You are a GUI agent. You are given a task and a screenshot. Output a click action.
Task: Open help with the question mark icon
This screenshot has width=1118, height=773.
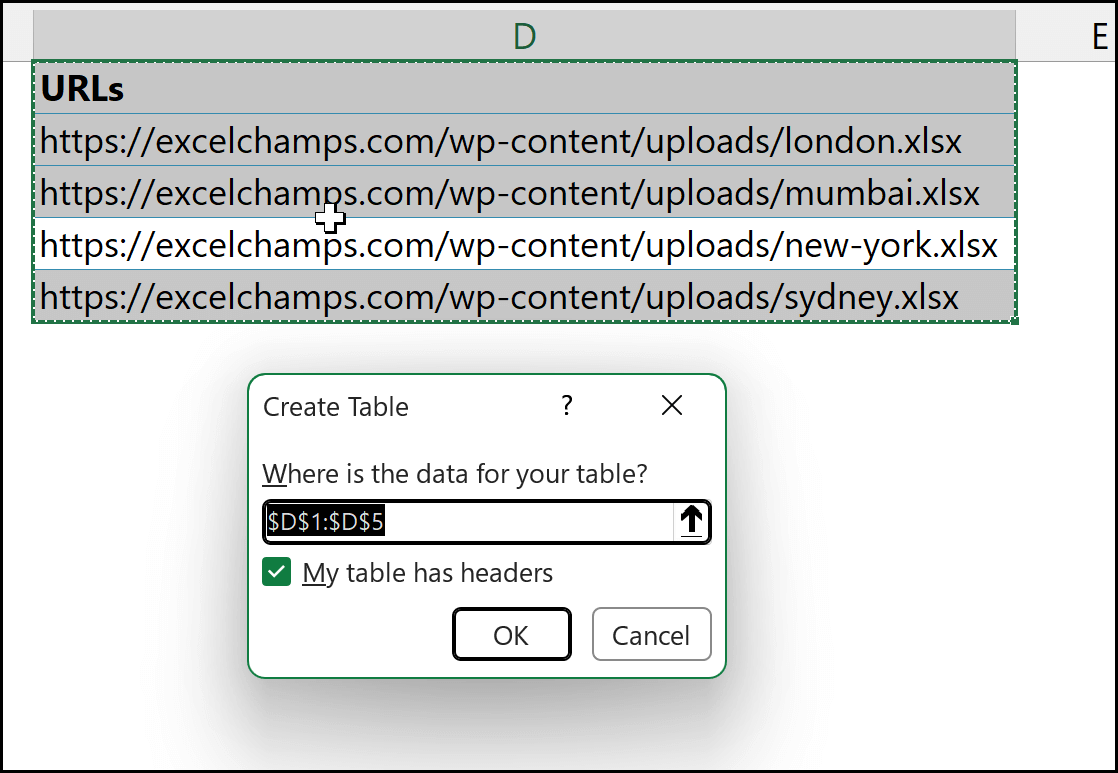567,405
